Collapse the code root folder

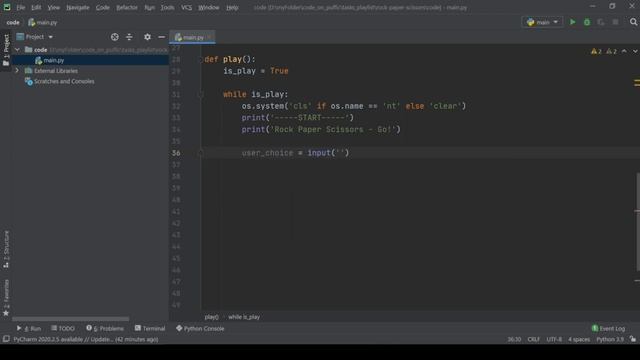(x=17, y=50)
